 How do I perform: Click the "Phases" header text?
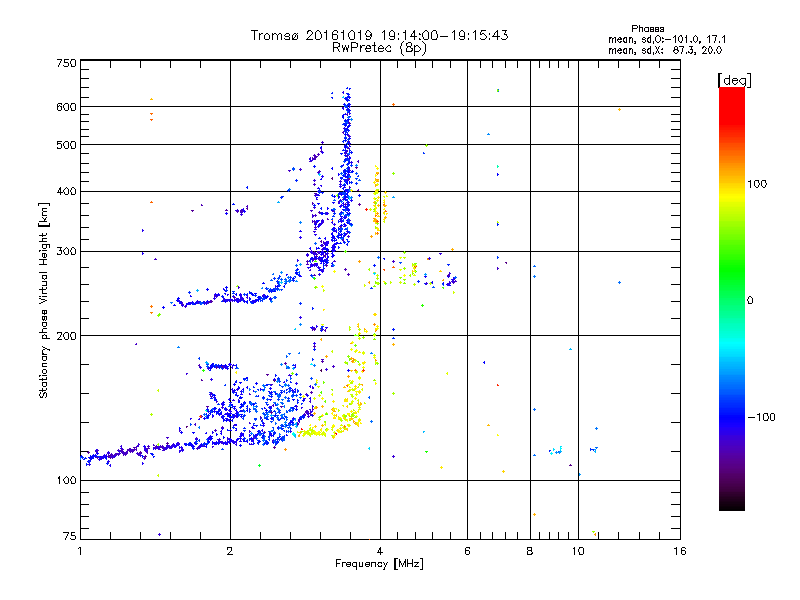click(x=647, y=29)
